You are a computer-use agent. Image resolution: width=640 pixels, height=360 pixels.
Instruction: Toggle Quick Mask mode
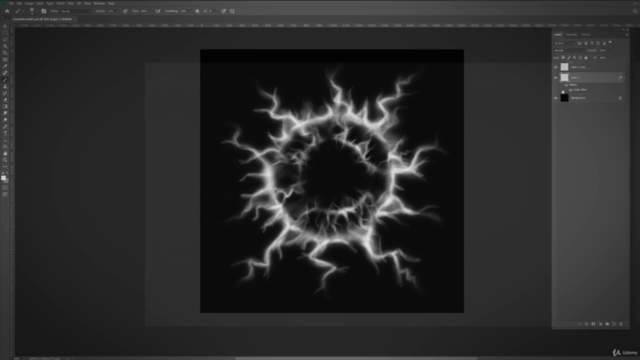[5, 188]
